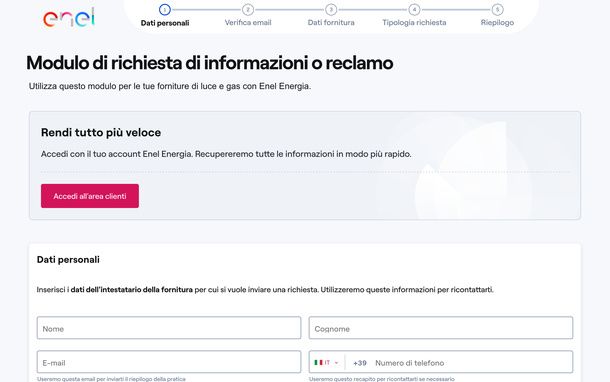
Task: Click the page title Modulo di richiesta
Action: (210, 63)
